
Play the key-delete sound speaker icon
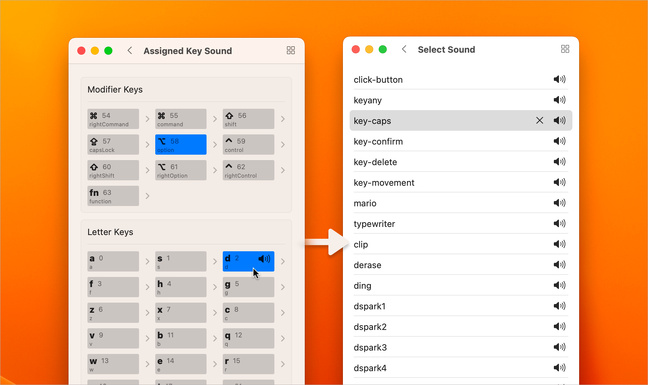pyautogui.click(x=560, y=162)
